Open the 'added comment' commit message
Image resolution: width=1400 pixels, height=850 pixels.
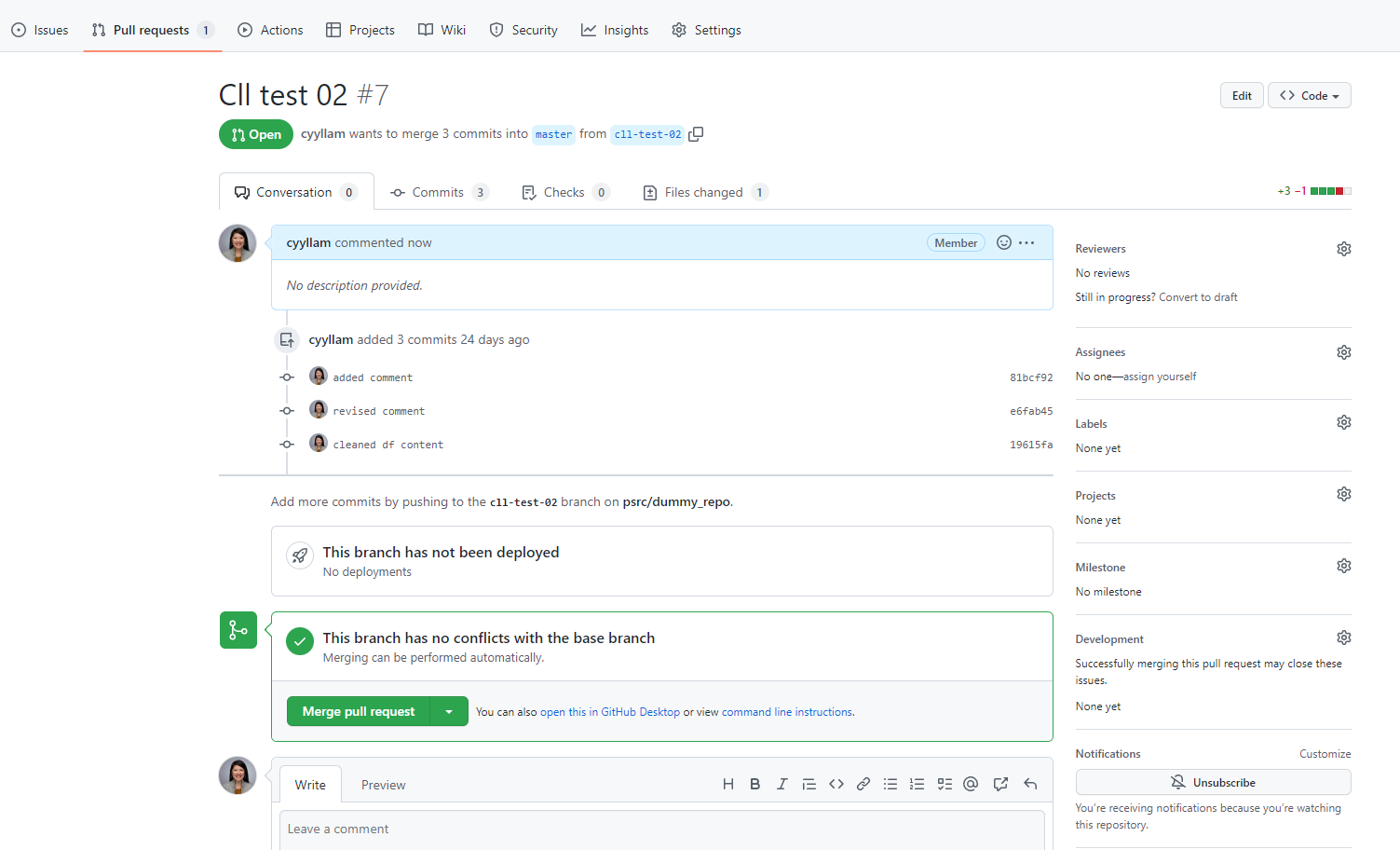373,377
